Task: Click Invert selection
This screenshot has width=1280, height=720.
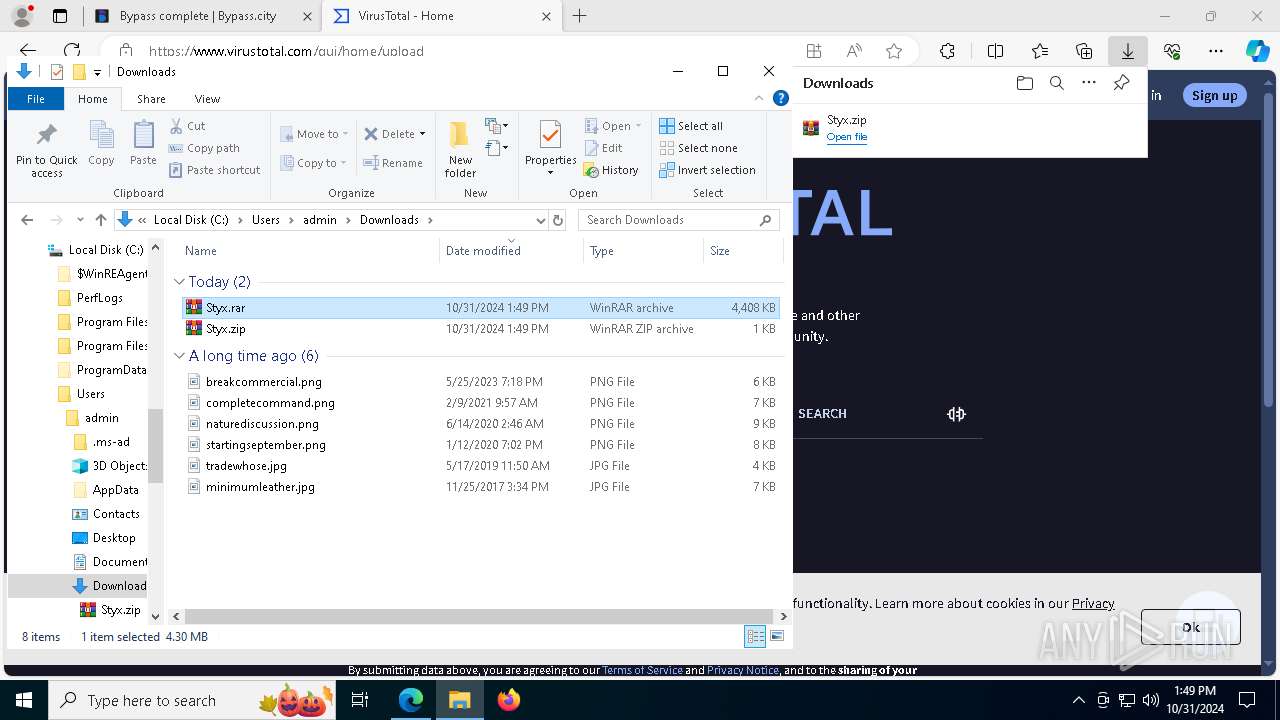Action: 707,170
